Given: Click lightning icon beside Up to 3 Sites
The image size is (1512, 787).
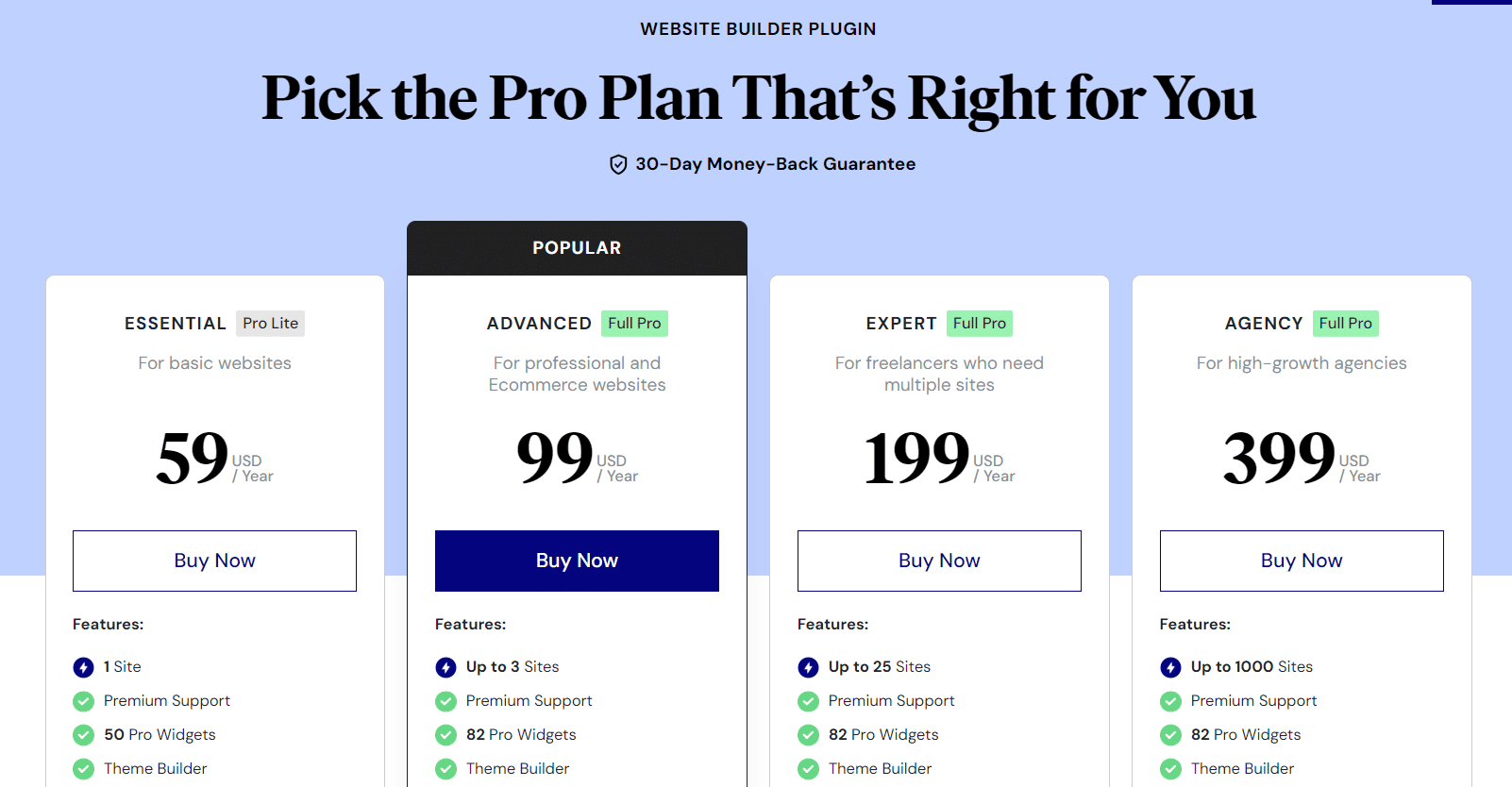Looking at the screenshot, I should coord(446,668).
